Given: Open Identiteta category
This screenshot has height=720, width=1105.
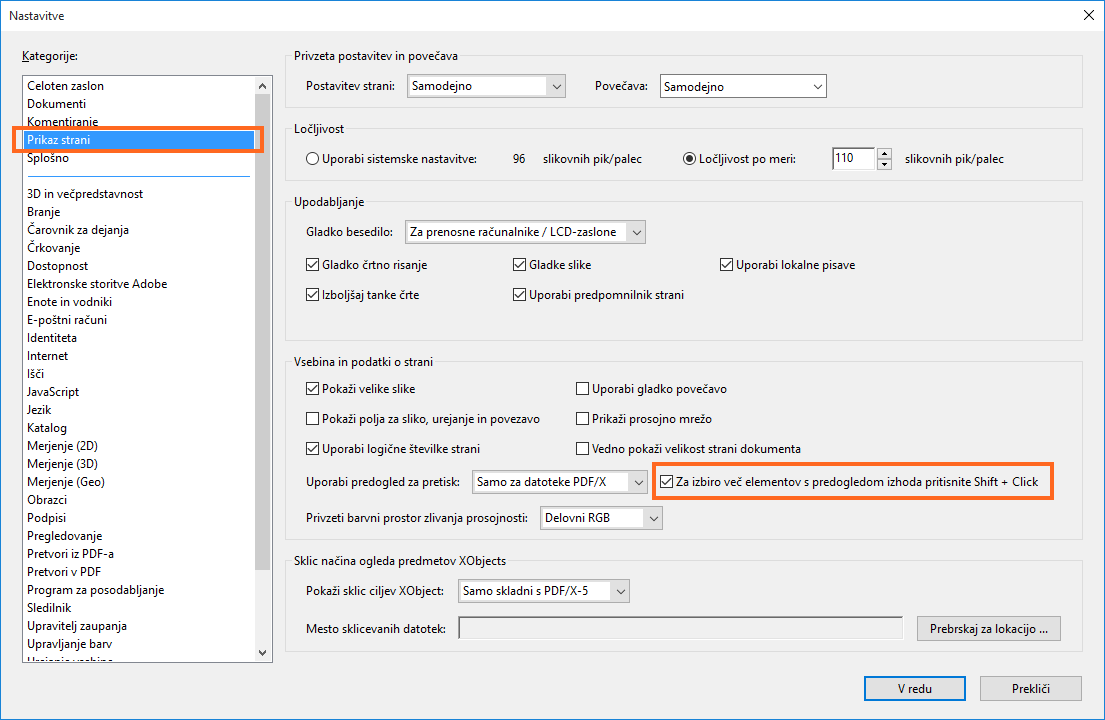Looking at the screenshot, I should tap(52, 337).
